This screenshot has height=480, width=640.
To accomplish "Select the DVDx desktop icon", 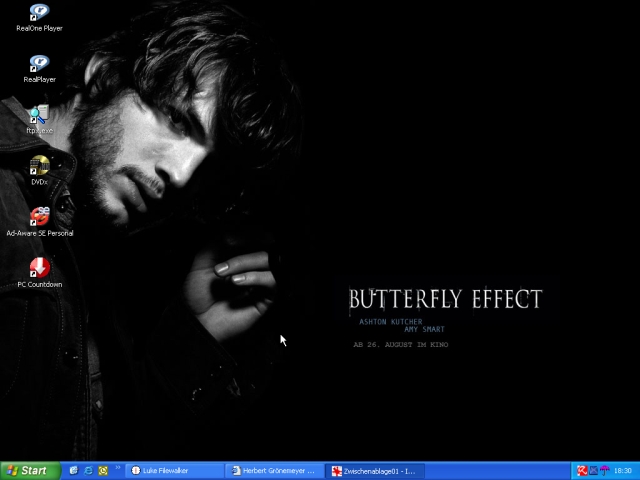I will (39, 167).
